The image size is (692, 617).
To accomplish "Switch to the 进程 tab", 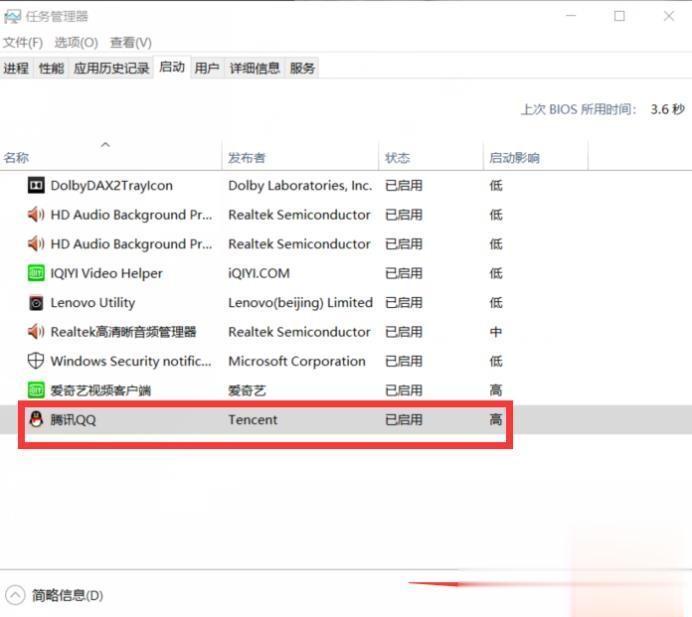I will click(x=16, y=68).
